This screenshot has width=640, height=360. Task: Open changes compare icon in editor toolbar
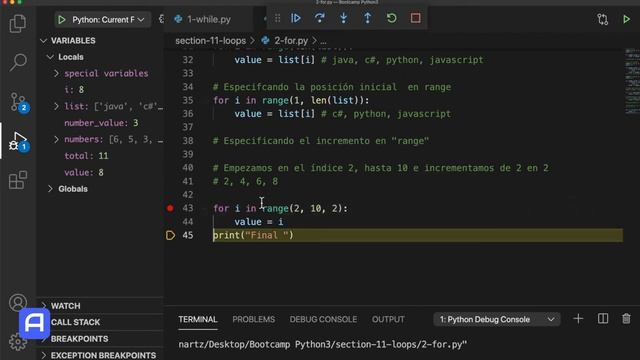pos(603,19)
